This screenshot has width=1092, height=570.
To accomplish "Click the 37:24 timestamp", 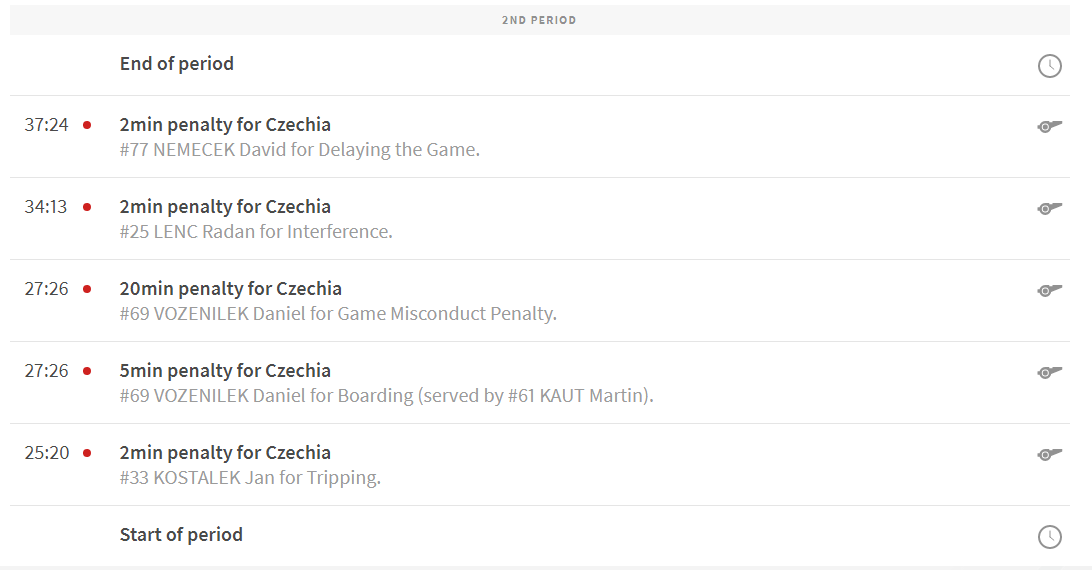I will (47, 125).
